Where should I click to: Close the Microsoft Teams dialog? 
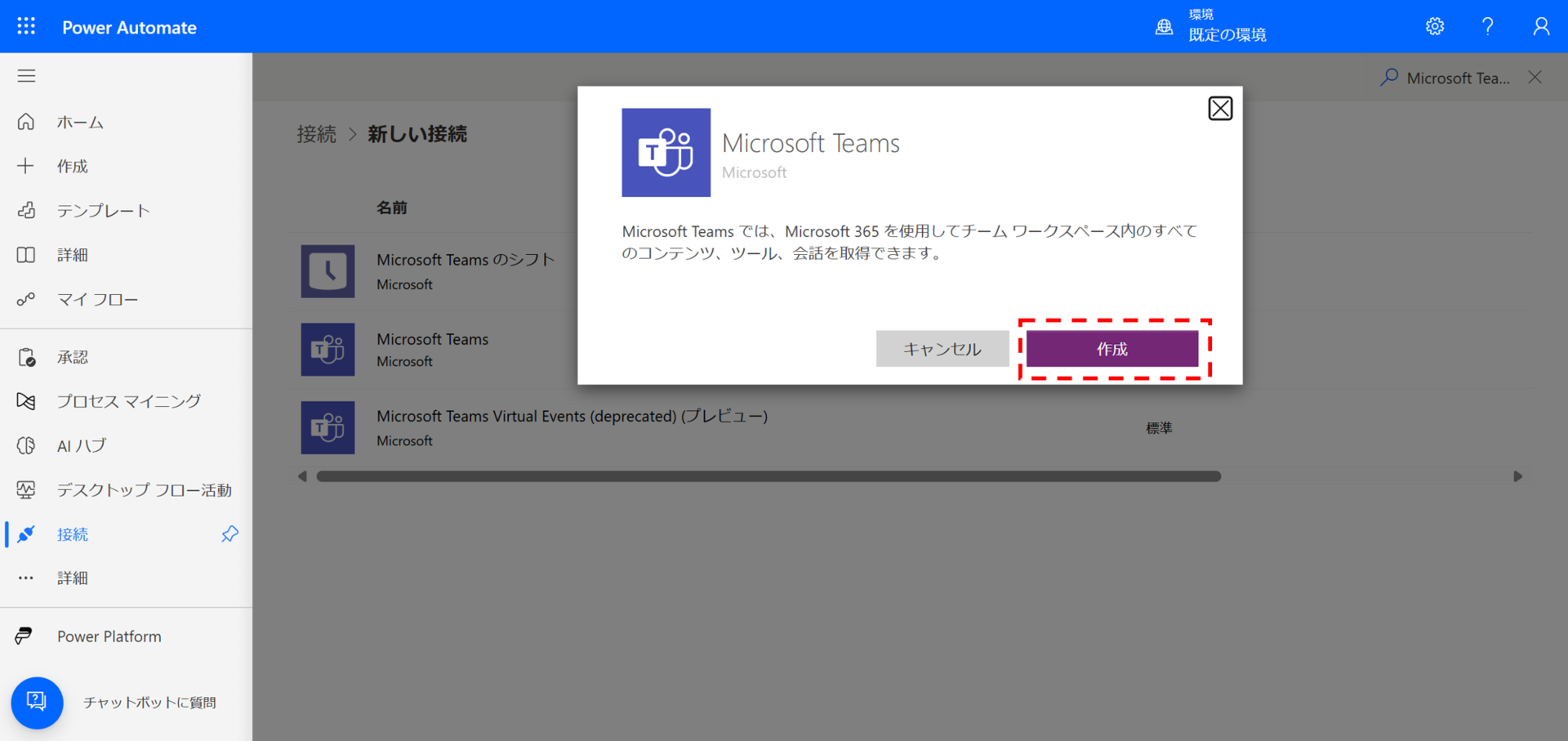pyautogui.click(x=1220, y=108)
